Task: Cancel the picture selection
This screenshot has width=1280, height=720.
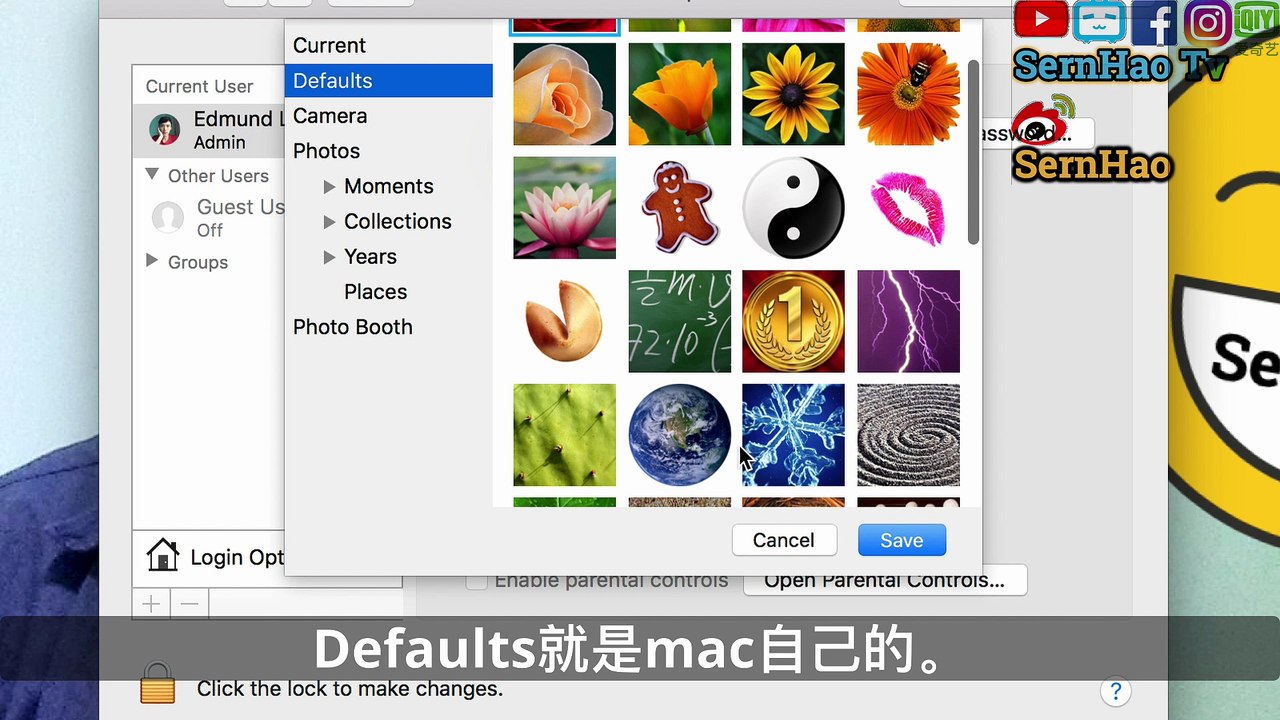Action: [784, 540]
